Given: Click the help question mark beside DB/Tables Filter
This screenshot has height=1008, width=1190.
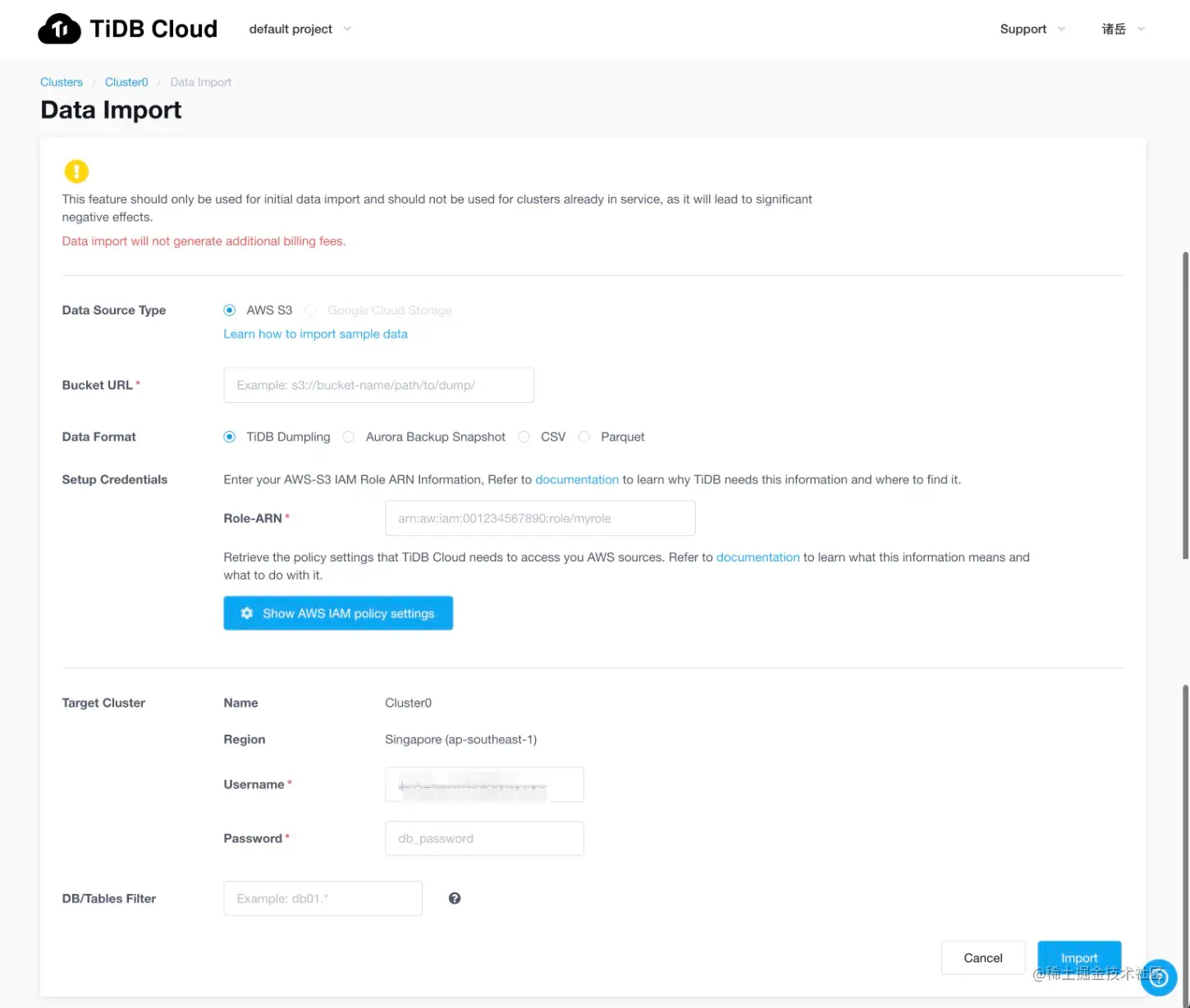Looking at the screenshot, I should (455, 898).
